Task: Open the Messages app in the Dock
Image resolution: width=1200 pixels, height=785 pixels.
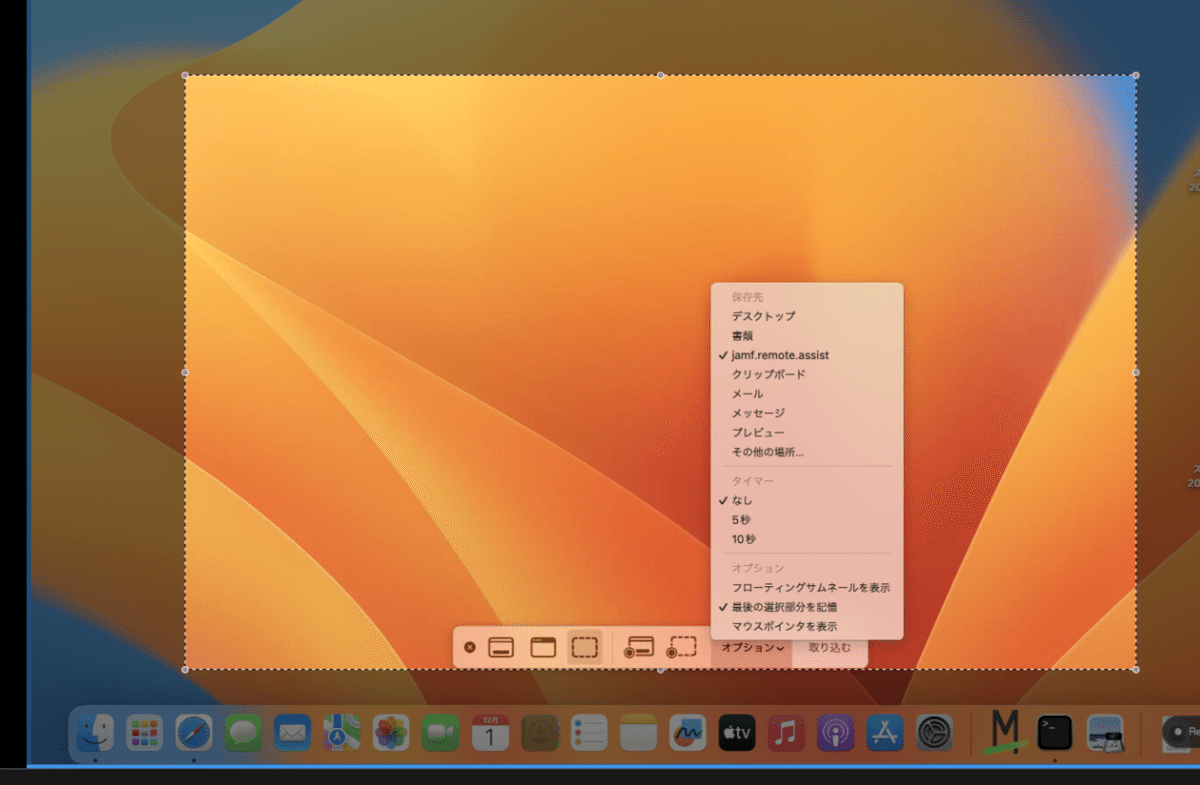Action: (x=243, y=733)
